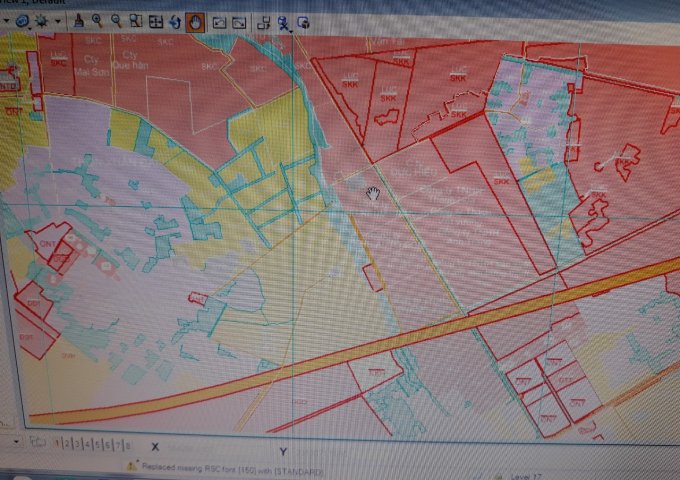
Task: Click the Update View brush icon
Action: (79, 20)
